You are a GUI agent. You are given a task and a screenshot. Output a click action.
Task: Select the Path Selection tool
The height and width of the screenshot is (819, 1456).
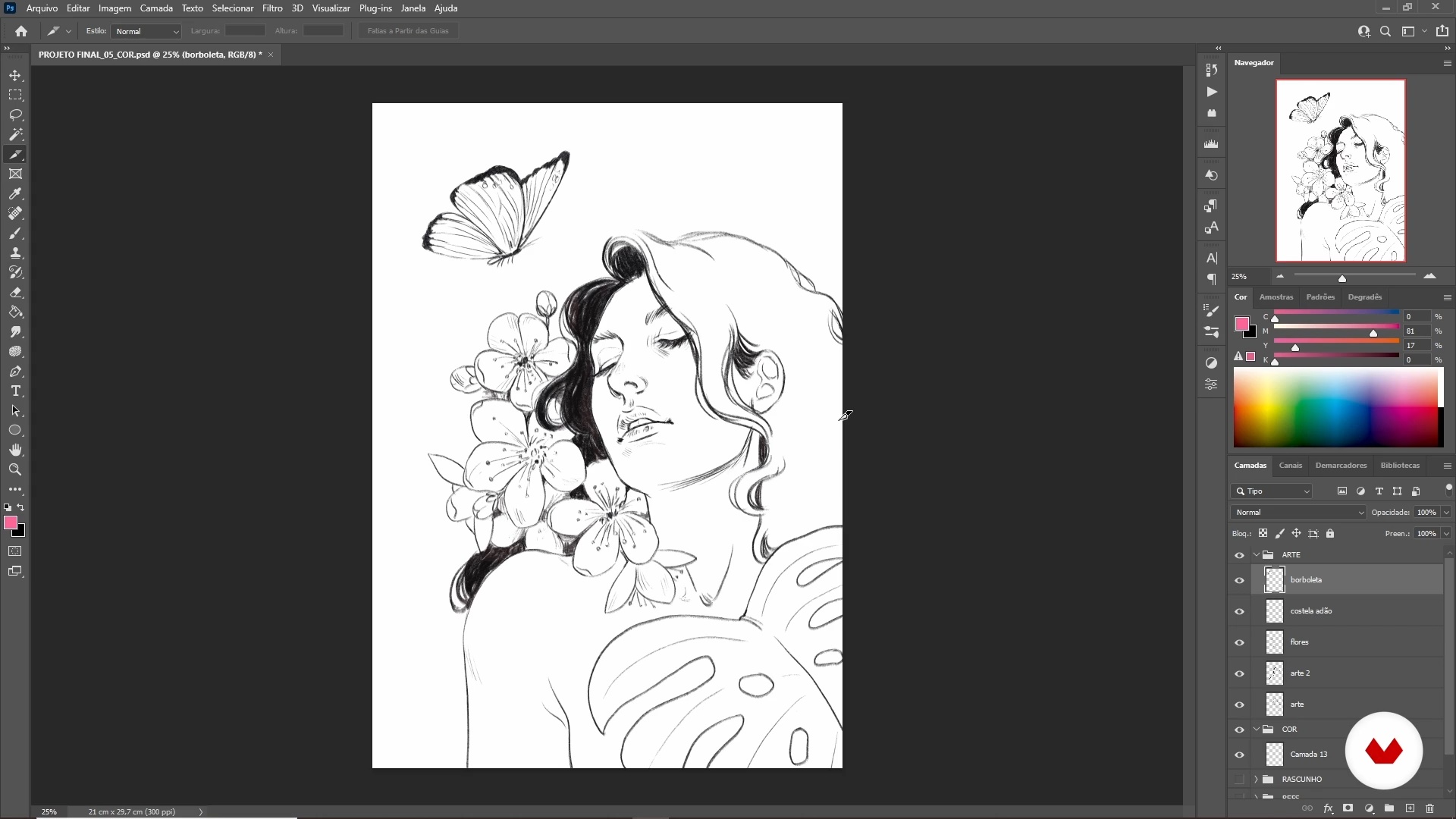tap(15, 411)
